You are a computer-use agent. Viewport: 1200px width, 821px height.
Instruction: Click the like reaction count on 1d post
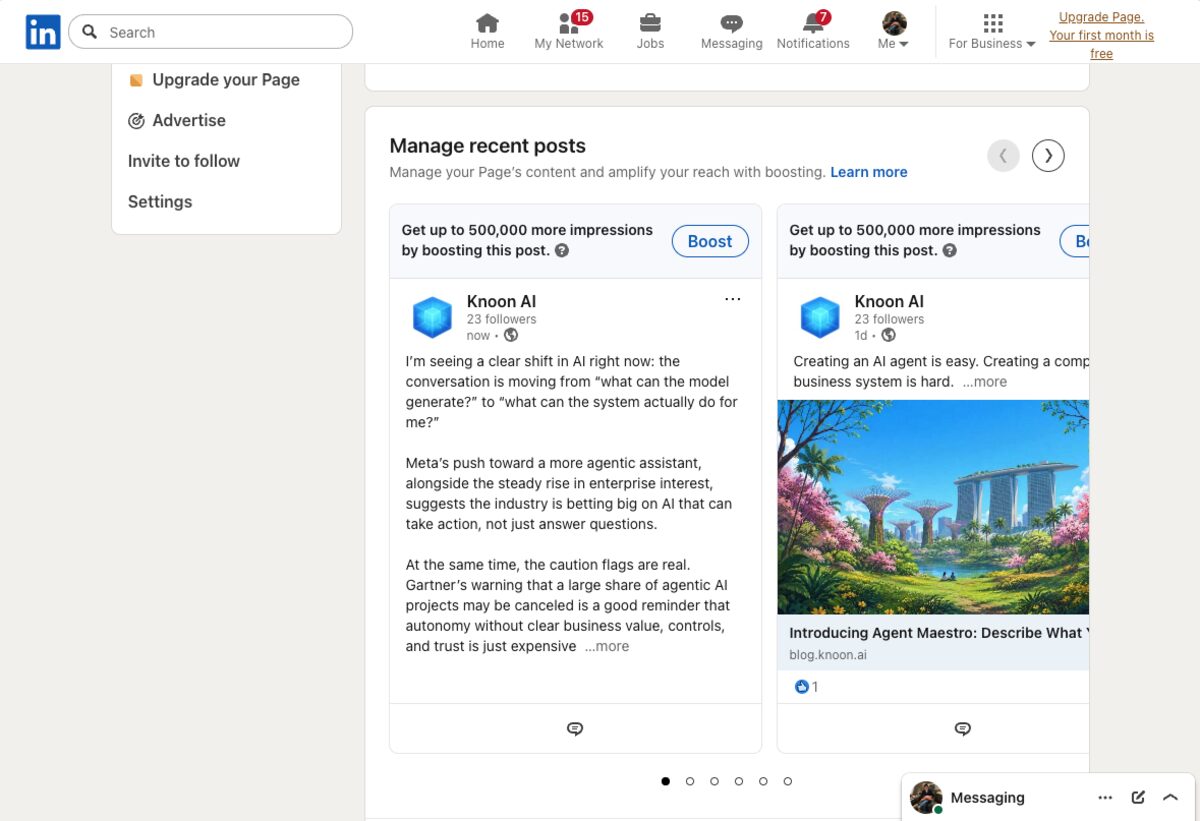point(806,687)
